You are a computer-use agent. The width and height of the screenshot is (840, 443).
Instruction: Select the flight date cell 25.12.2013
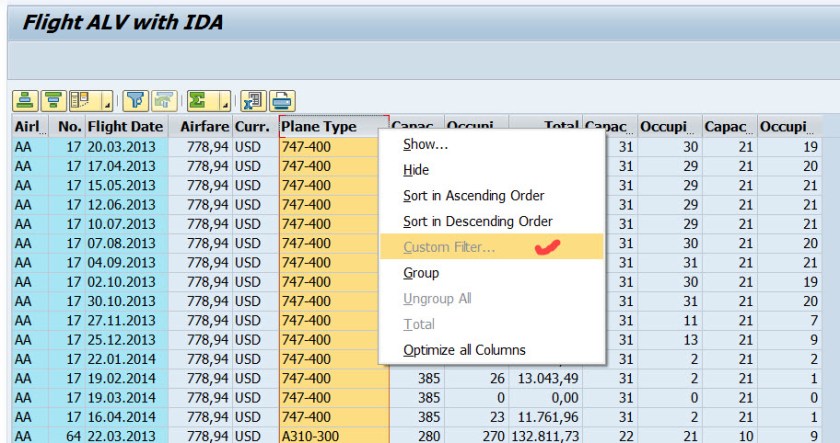point(127,340)
